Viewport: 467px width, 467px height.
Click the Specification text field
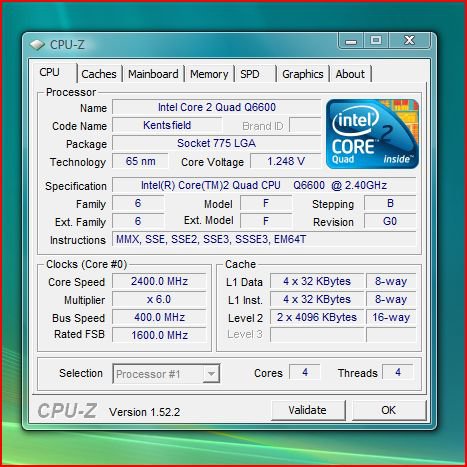(264, 185)
